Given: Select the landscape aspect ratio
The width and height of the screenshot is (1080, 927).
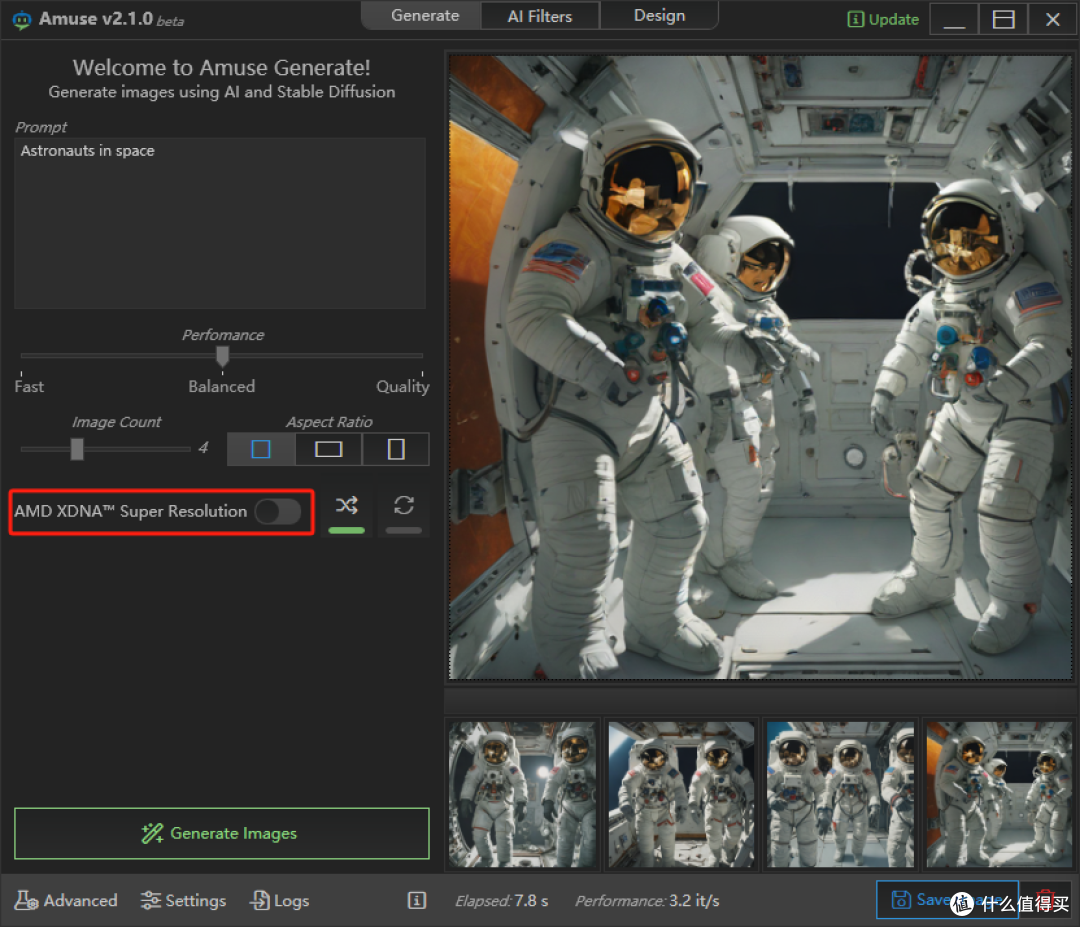Looking at the screenshot, I should pos(329,450).
